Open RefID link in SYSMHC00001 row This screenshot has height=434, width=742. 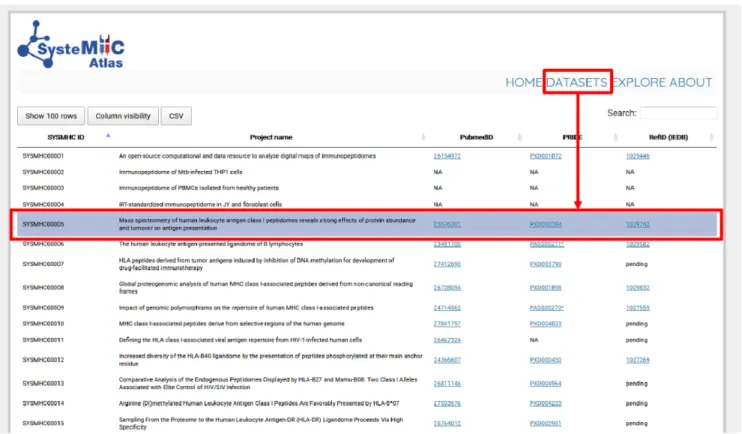[x=637, y=156]
